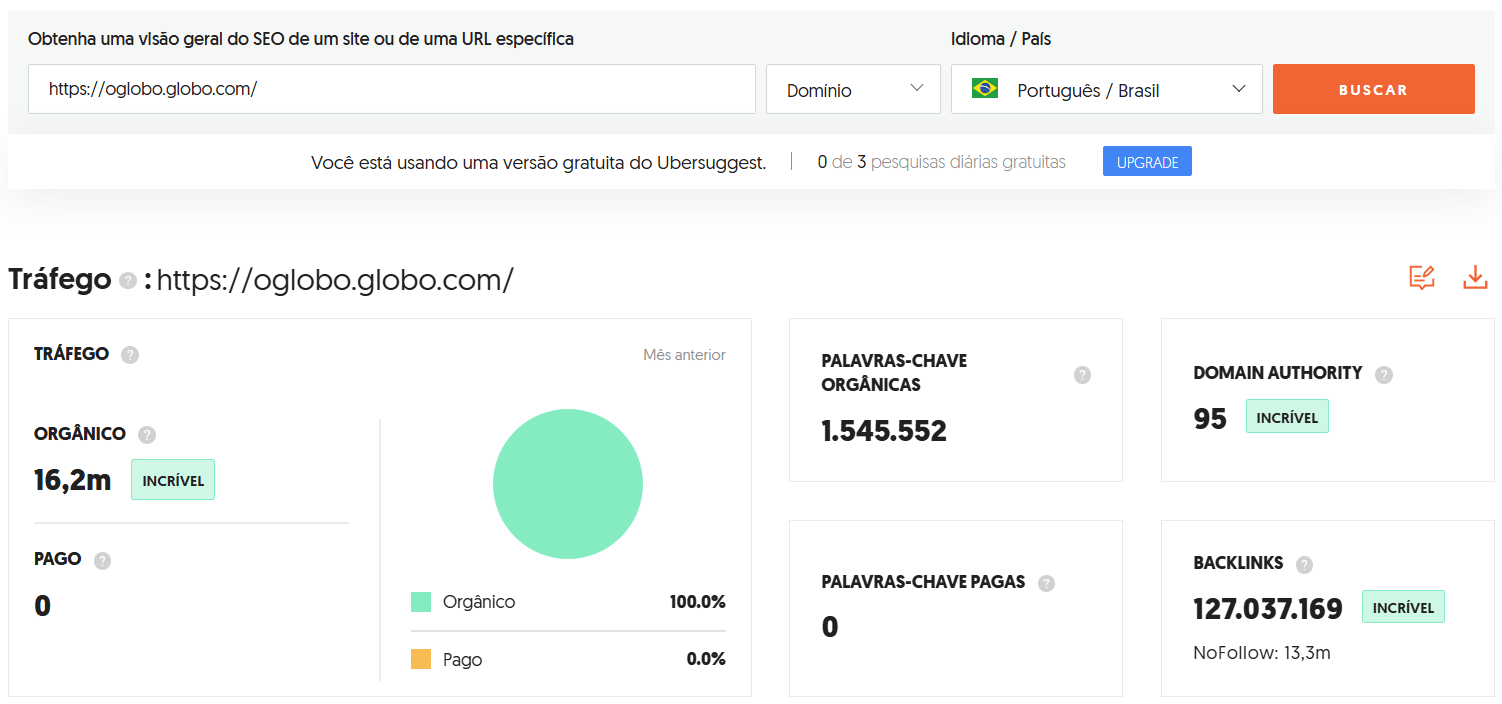Click the share report icon beside Tráfego heading
1502x704 pixels.
click(1422, 278)
